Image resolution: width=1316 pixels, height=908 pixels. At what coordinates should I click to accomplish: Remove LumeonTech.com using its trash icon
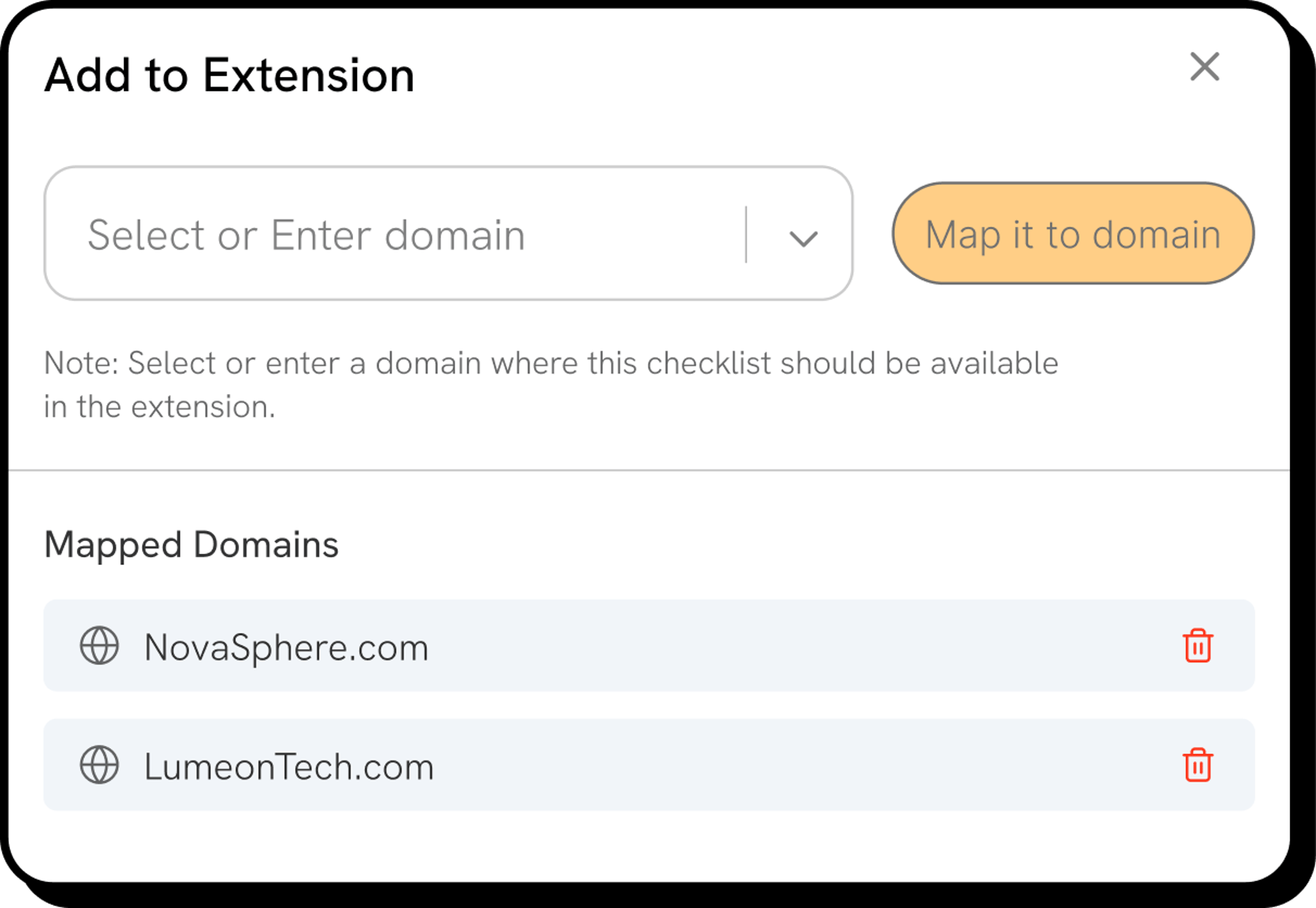[1197, 765]
